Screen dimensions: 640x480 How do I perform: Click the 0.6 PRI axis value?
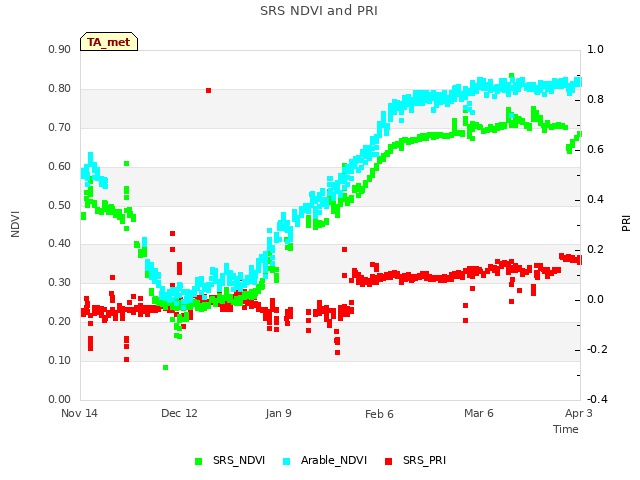pos(596,149)
